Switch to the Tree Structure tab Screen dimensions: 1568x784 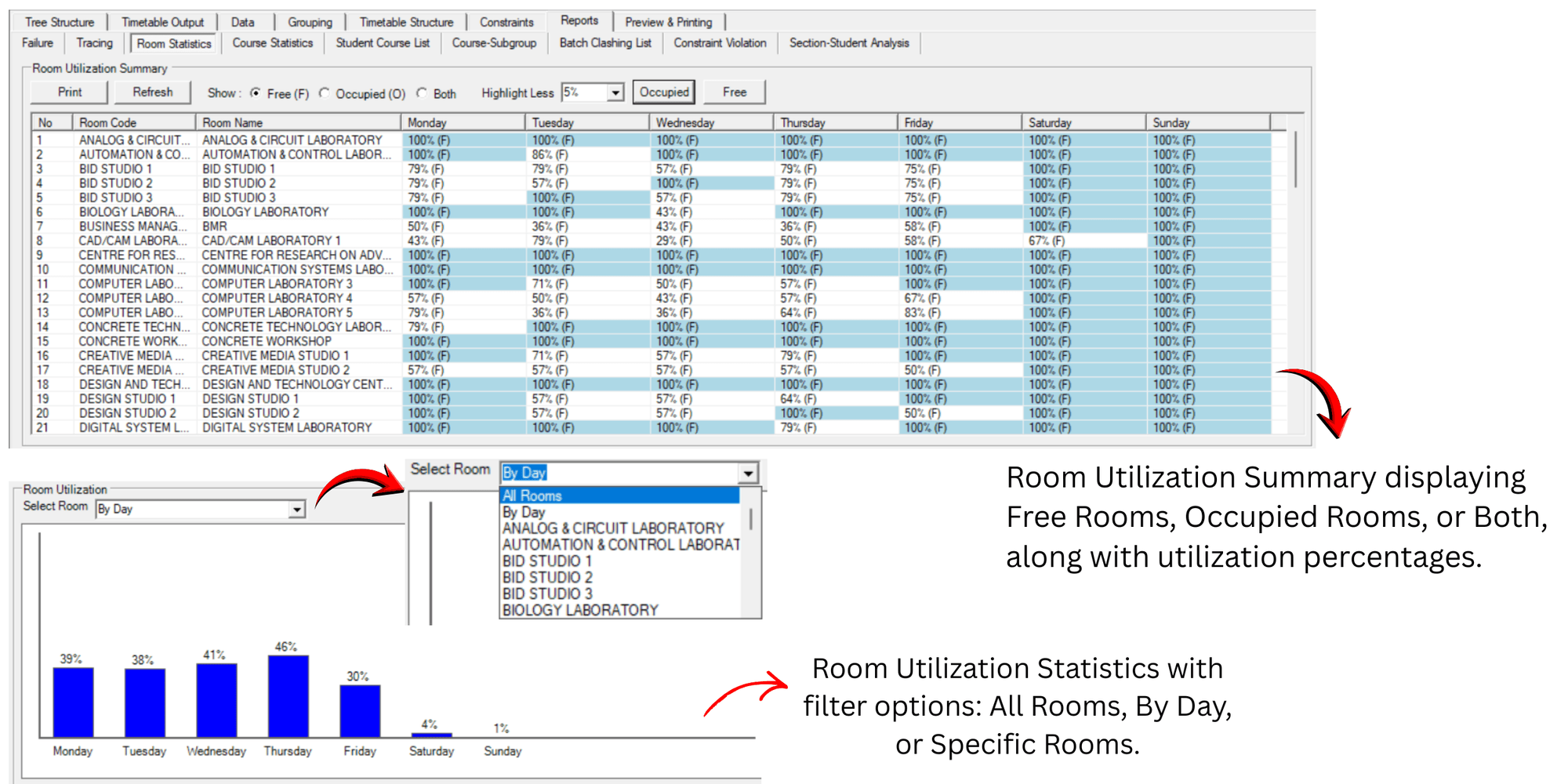pos(60,22)
